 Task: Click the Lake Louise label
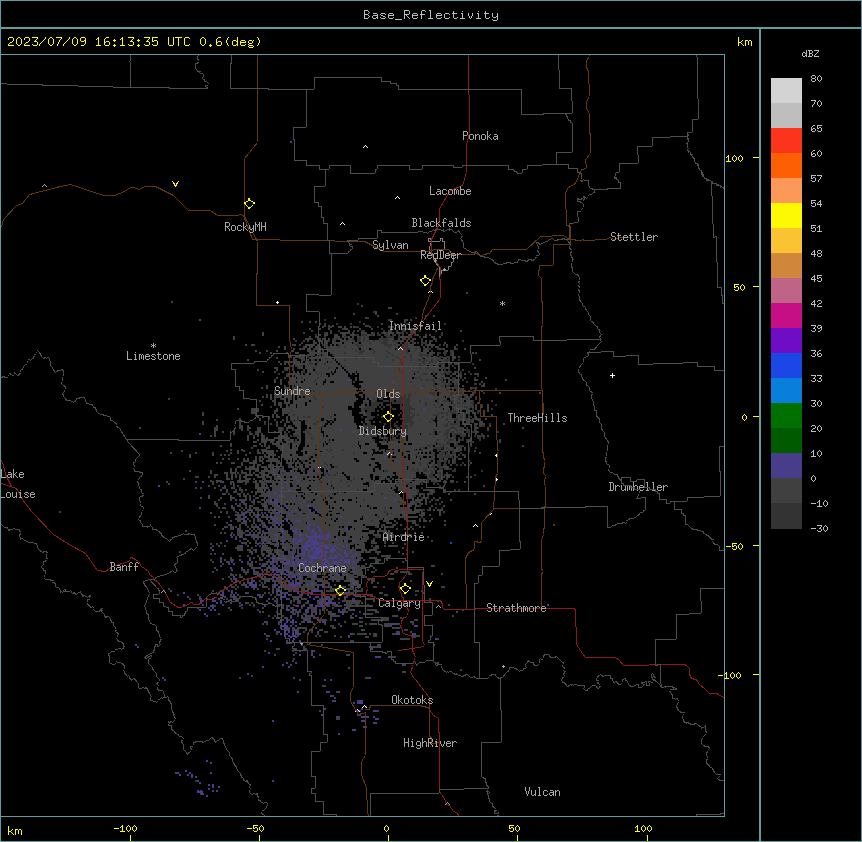18,484
